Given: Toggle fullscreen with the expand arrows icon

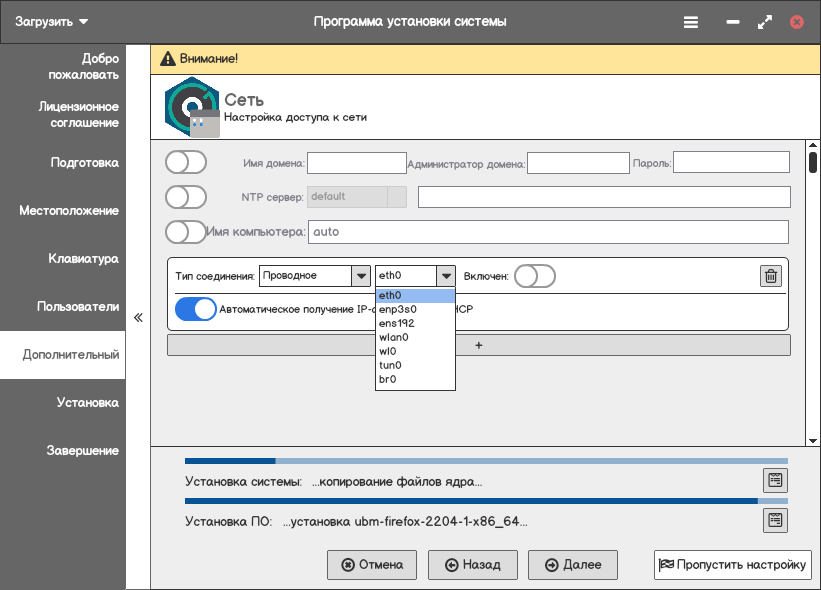Looking at the screenshot, I should pos(765,21).
